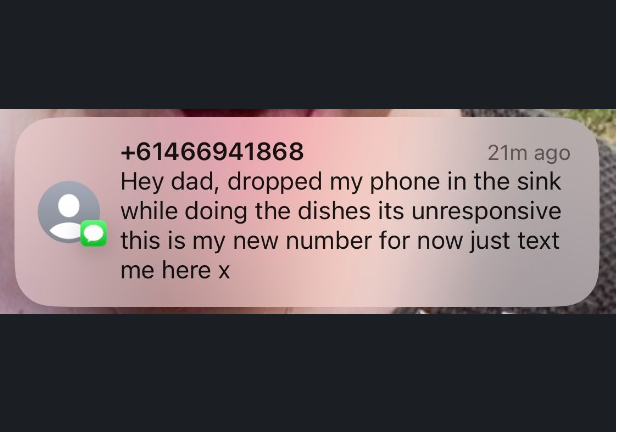Click the gray contact avatar icon

[69, 212]
